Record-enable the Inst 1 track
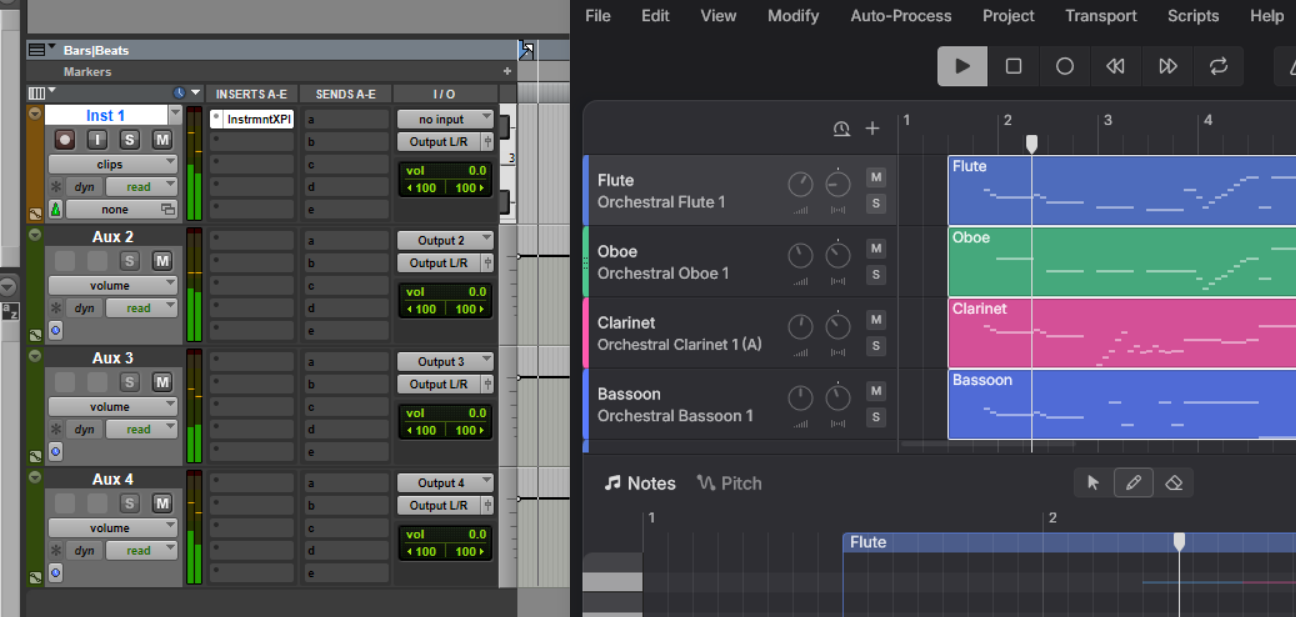The width and height of the screenshot is (1296, 617). 65,140
